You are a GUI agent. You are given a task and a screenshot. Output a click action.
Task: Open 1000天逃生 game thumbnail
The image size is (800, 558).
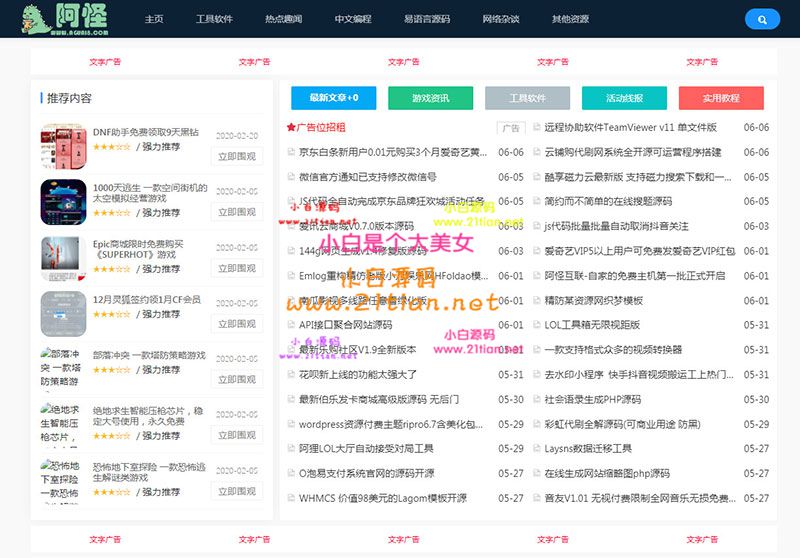pos(63,202)
